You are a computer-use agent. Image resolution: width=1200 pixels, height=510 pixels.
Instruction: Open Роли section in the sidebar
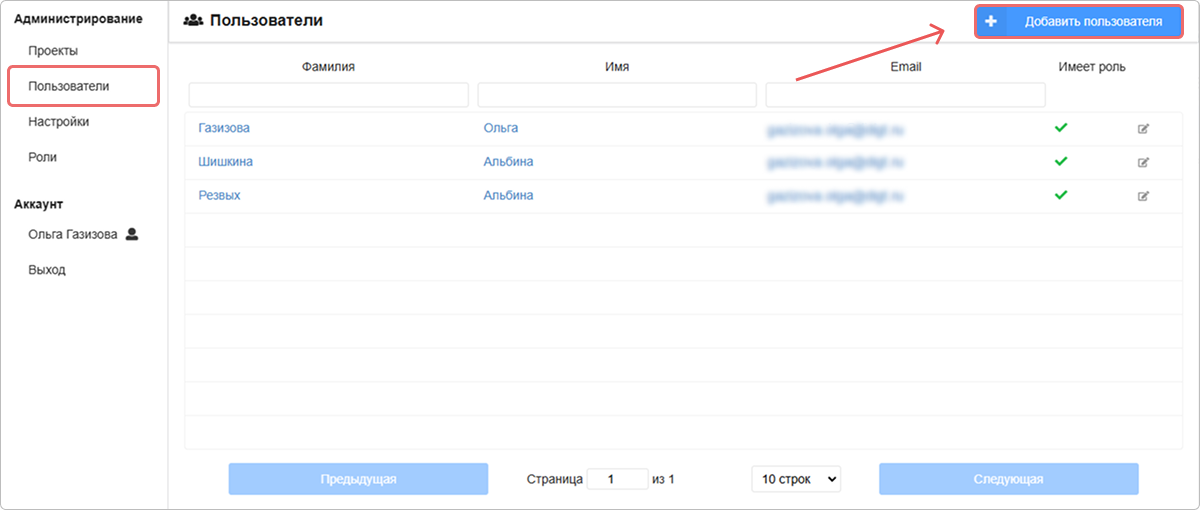(x=43, y=157)
